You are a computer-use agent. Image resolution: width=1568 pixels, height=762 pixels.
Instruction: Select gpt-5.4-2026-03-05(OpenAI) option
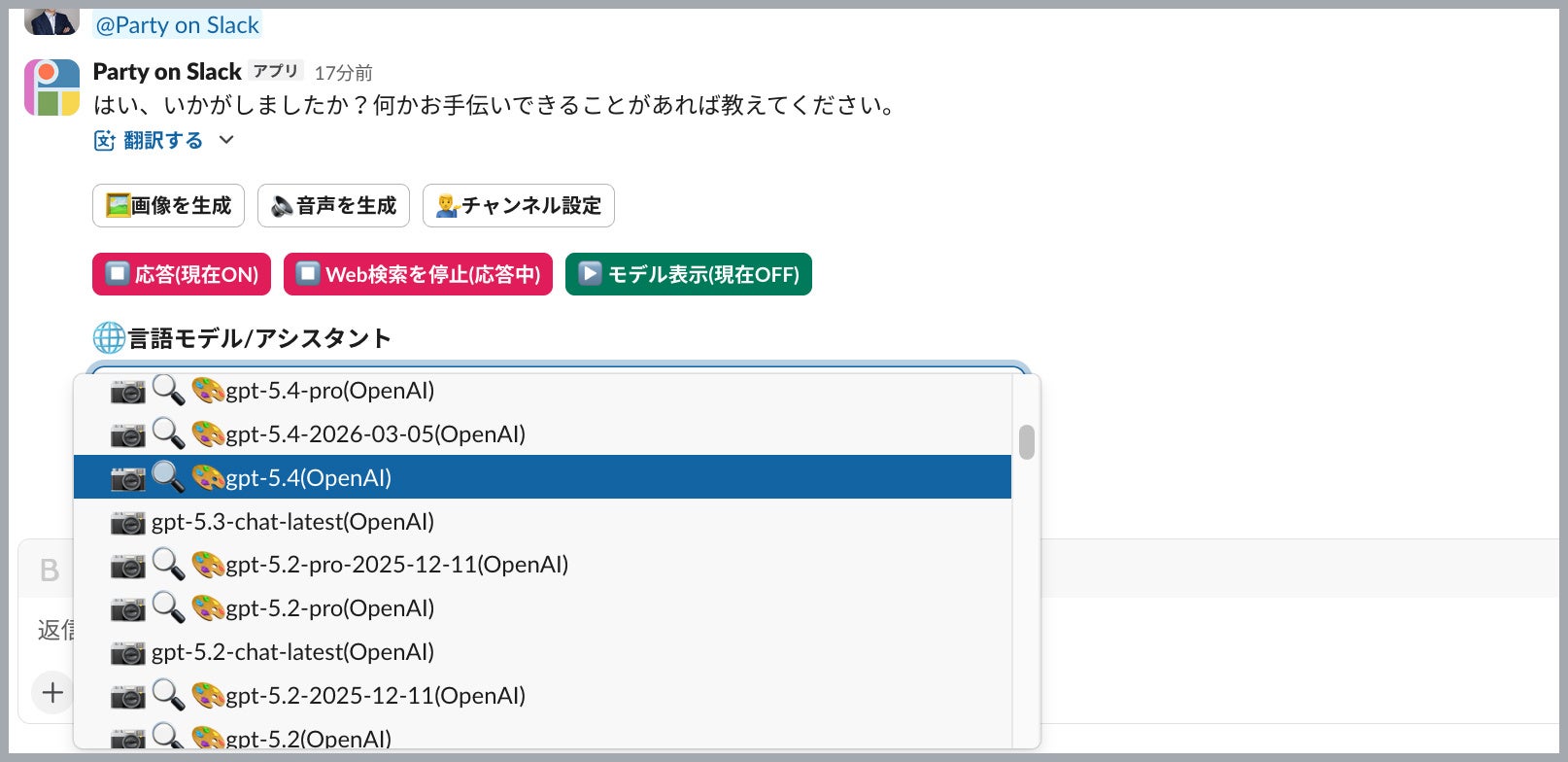375,434
